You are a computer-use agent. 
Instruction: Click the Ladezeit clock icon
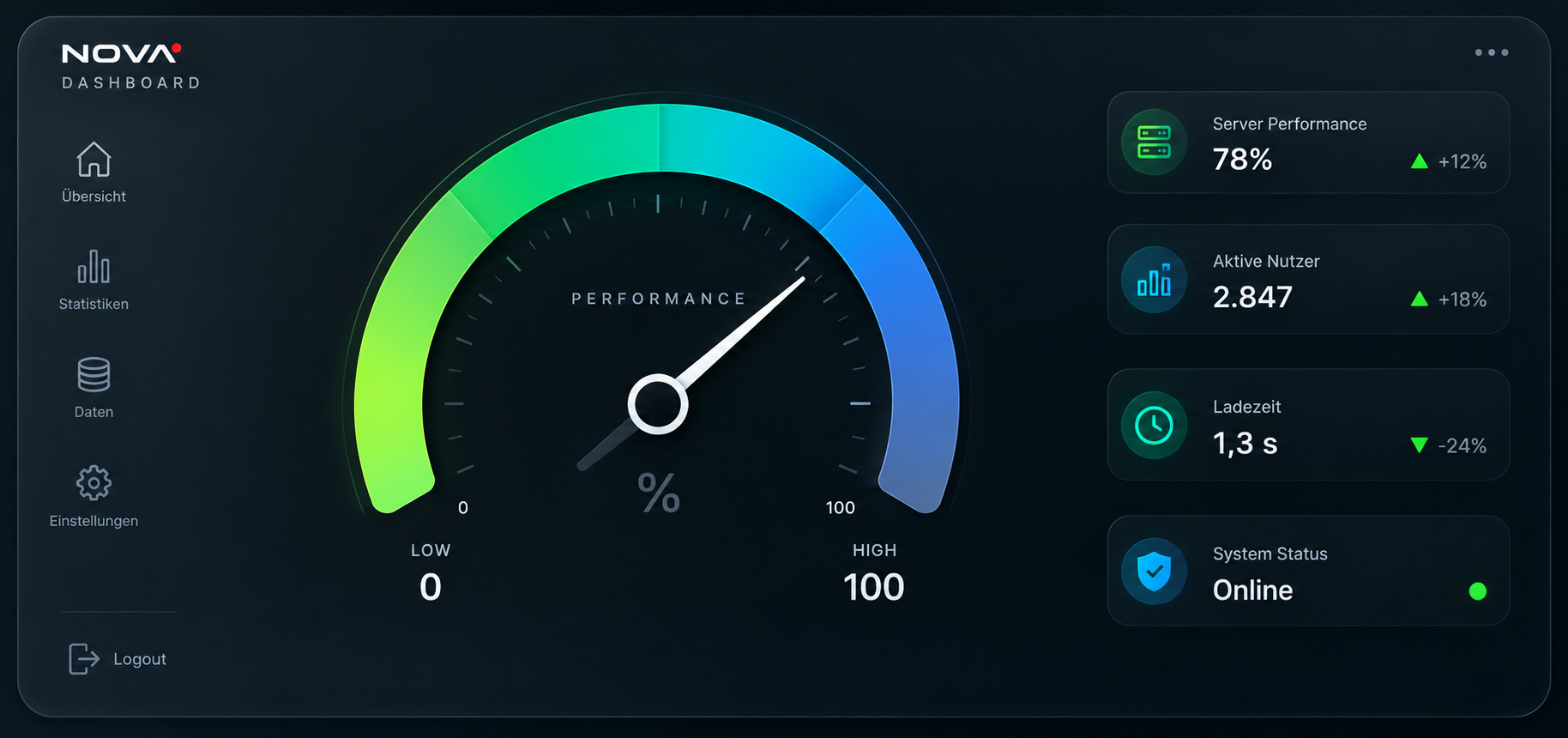tap(1155, 426)
